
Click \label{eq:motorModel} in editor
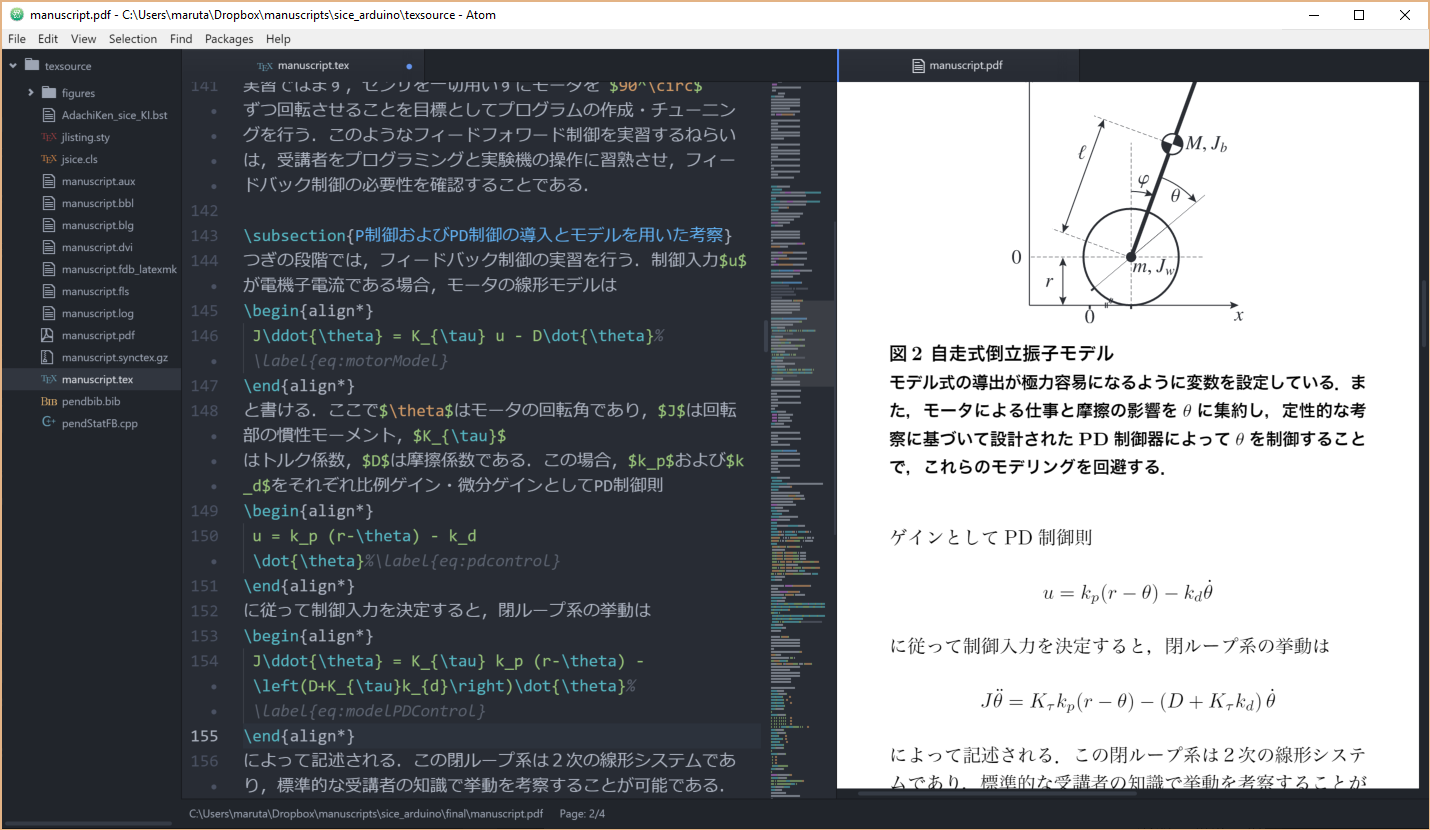click(x=351, y=361)
